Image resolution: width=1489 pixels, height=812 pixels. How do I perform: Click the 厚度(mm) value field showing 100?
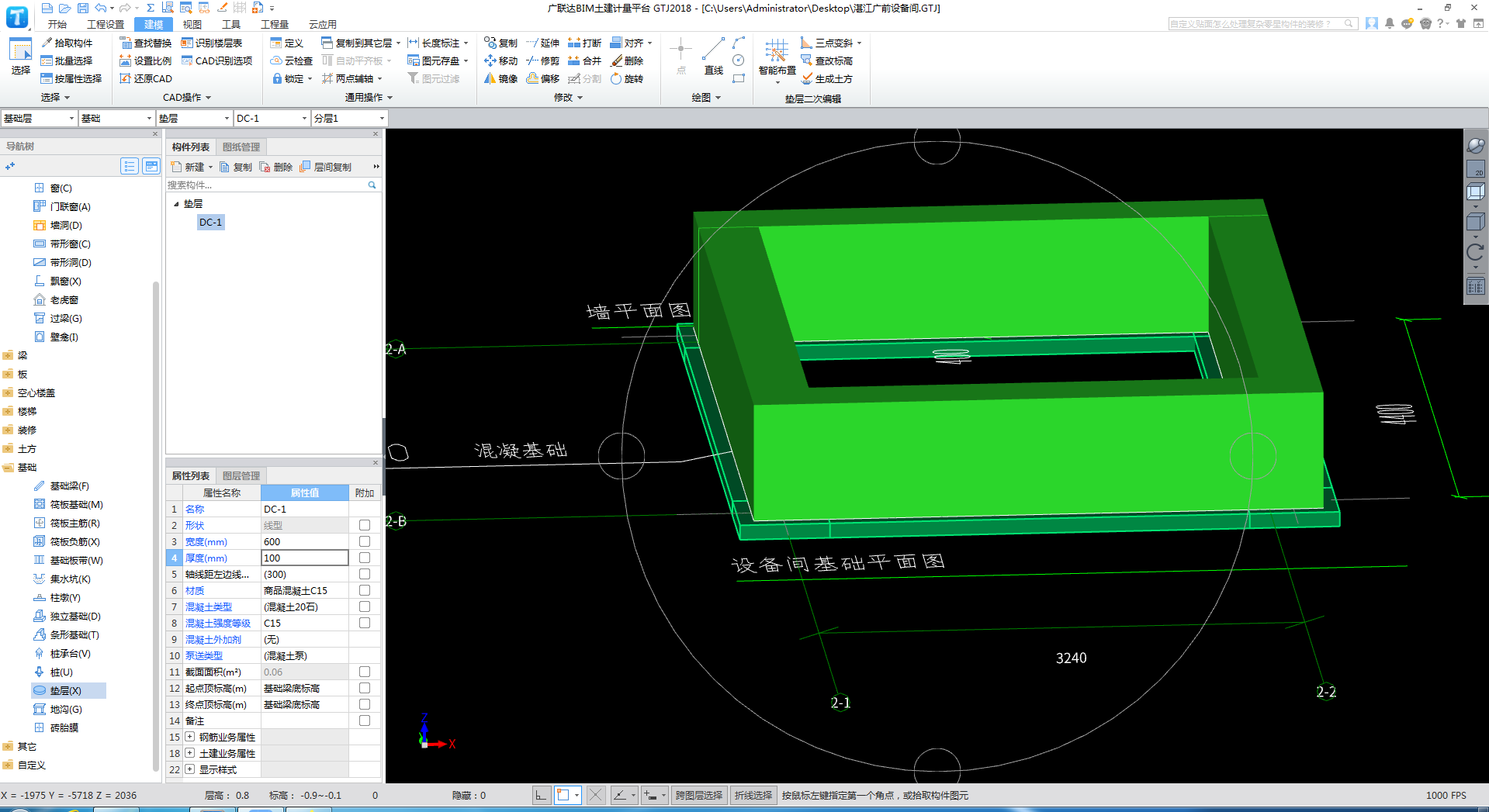(305, 558)
